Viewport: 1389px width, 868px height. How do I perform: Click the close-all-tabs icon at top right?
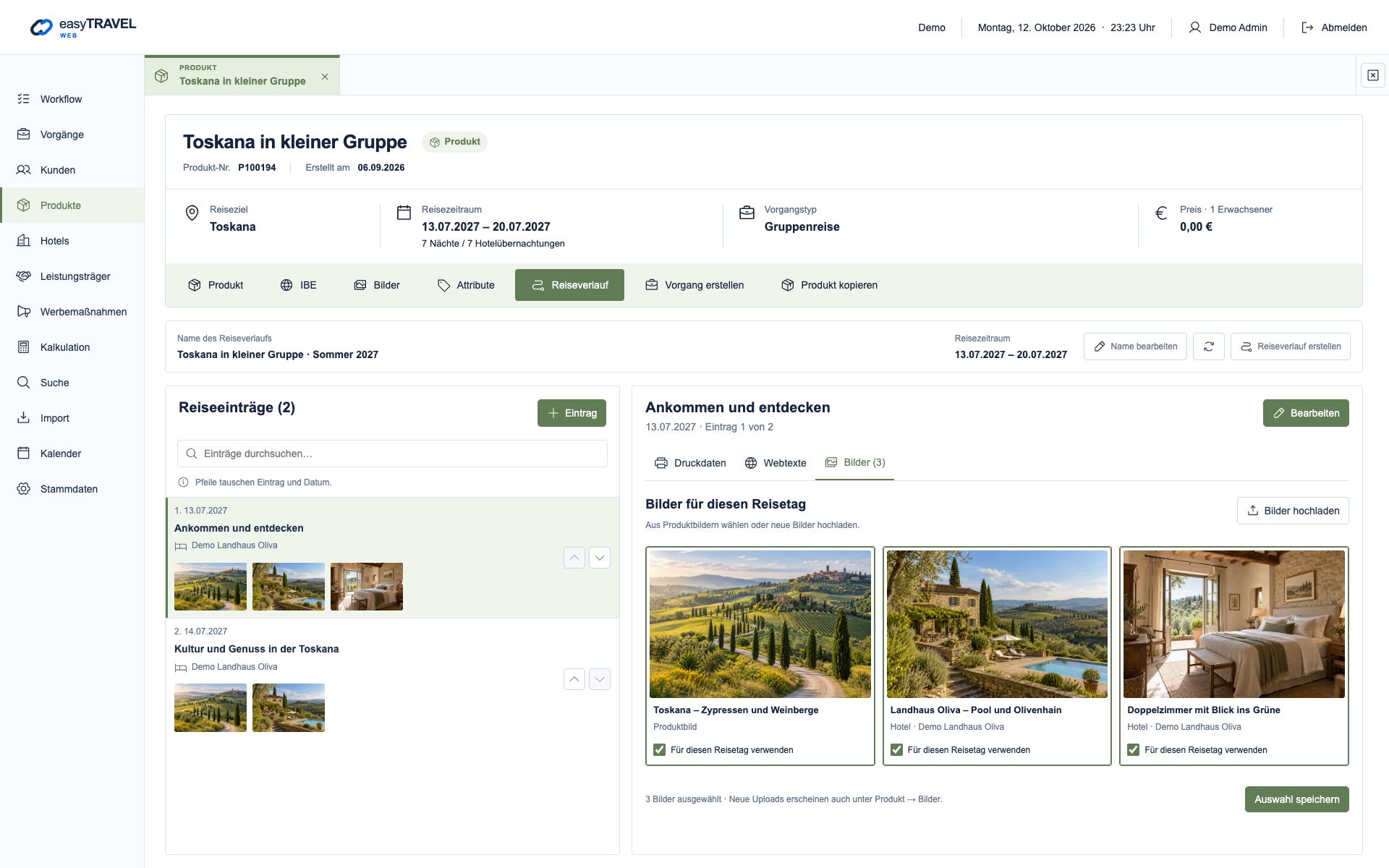[x=1372, y=75]
